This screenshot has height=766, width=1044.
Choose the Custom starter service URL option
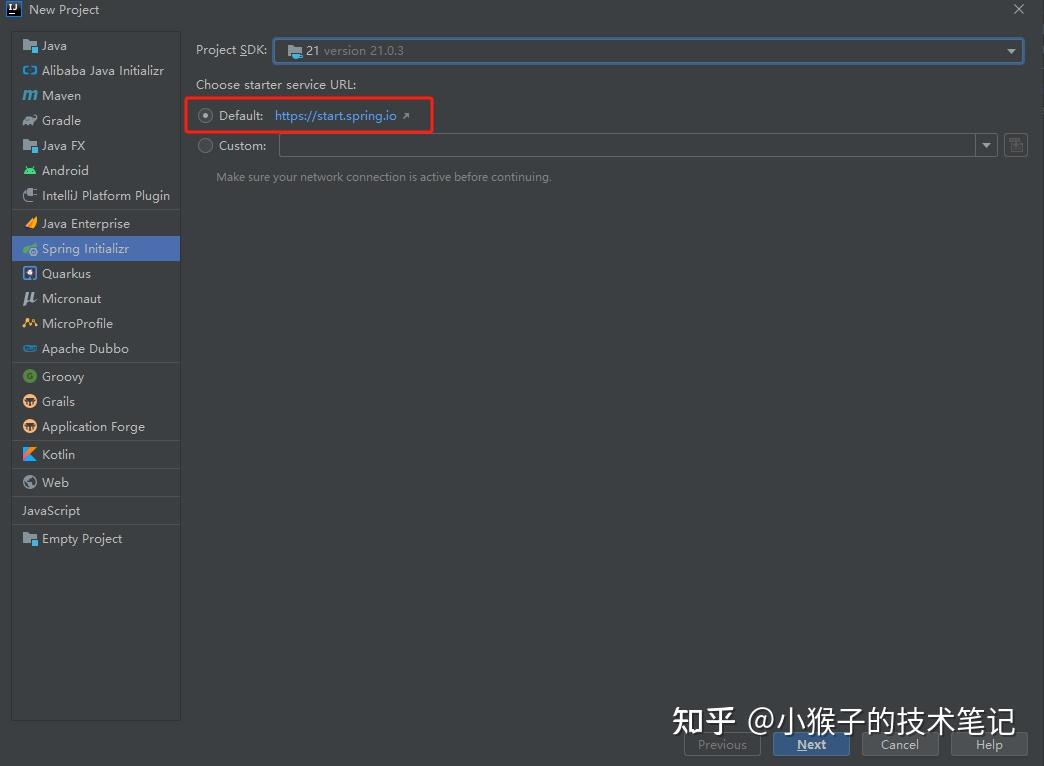[x=205, y=145]
